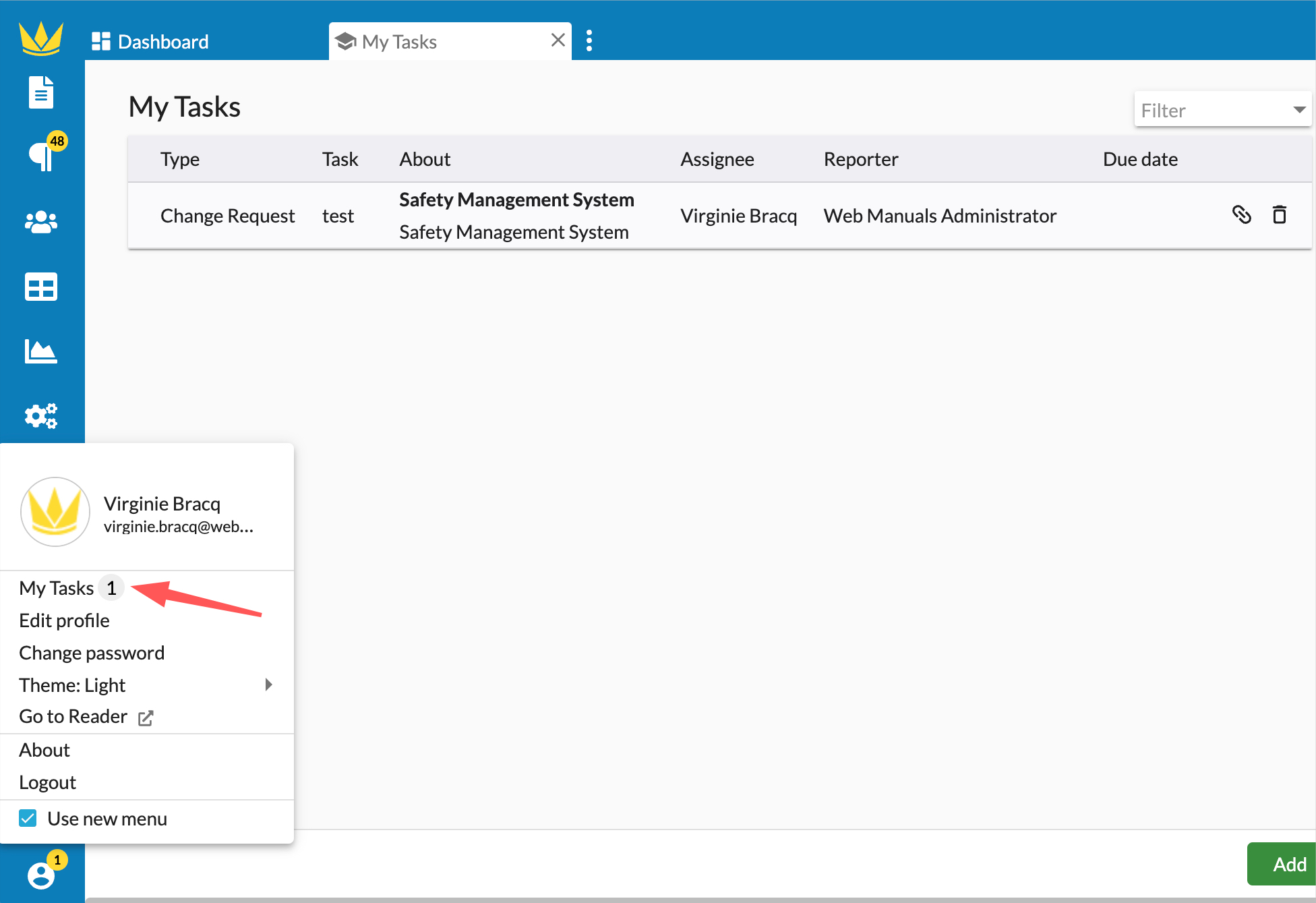Screen dimensions: 1316x903
Task: Click the task name "test"
Action: click(x=338, y=216)
